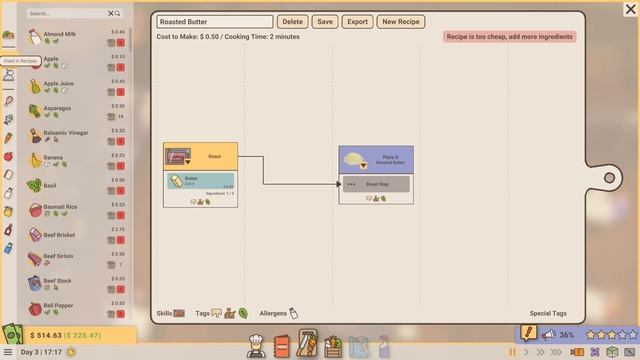640x360 pixels.
Task: Click the purple focus frame icon
Action: coord(595,352)
